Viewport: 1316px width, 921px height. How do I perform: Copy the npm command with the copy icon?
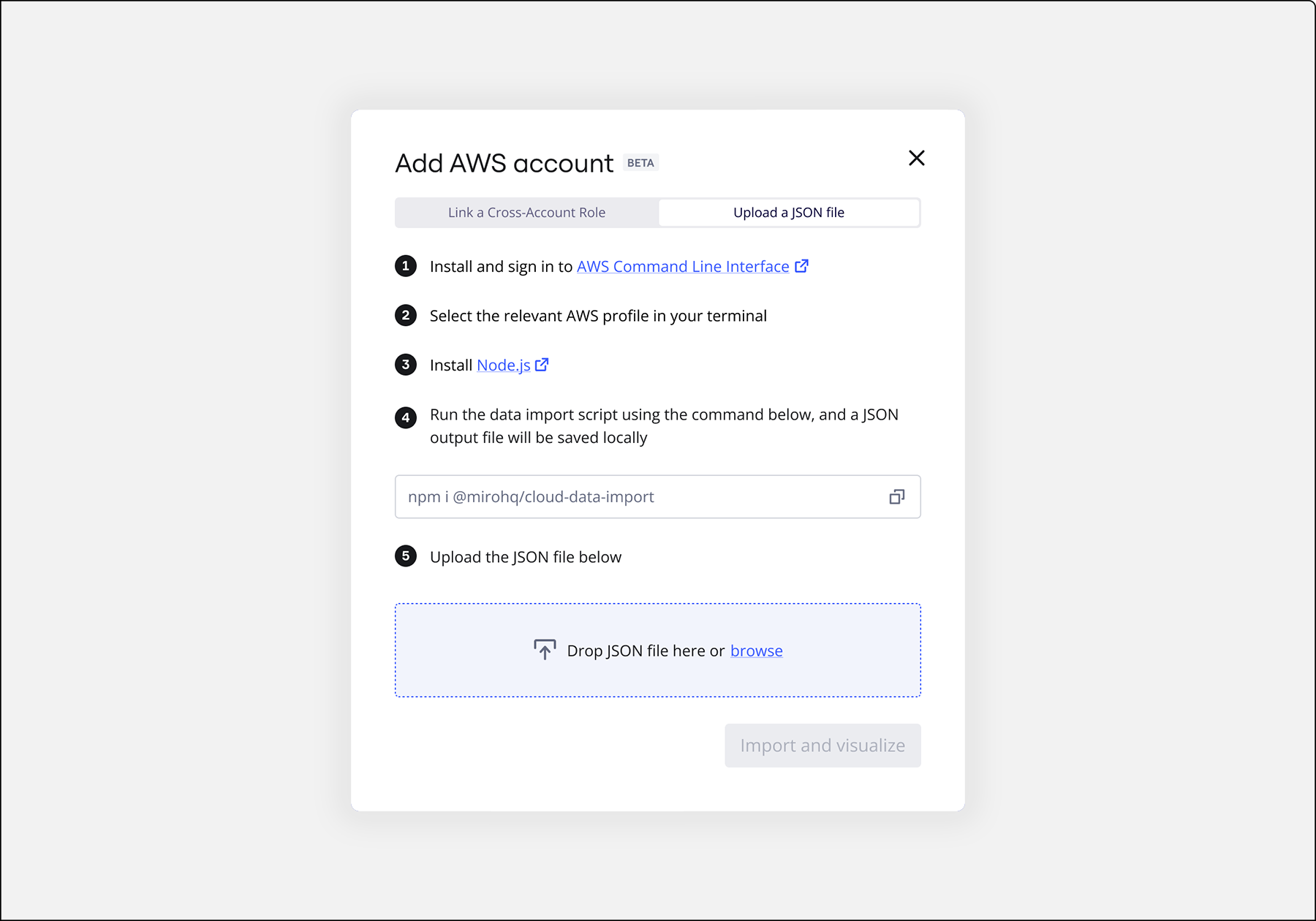[x=896, y=497]
